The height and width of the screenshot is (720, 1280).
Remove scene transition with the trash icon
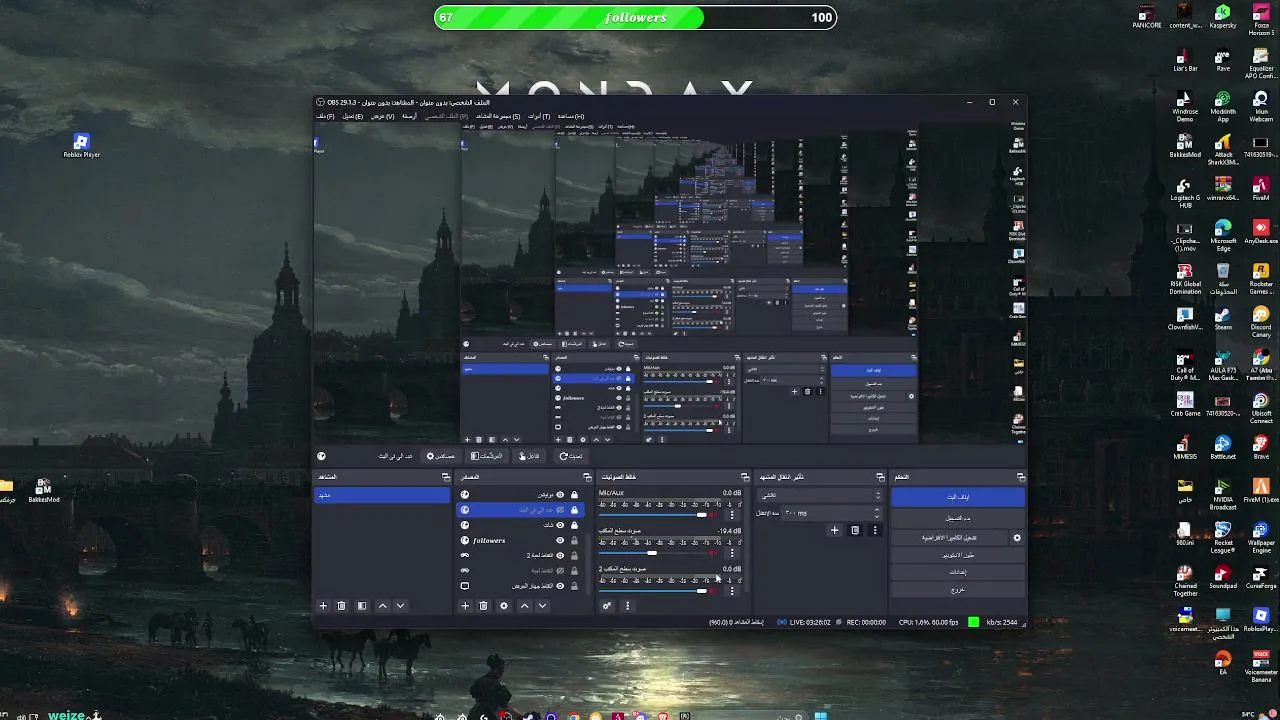855,530
